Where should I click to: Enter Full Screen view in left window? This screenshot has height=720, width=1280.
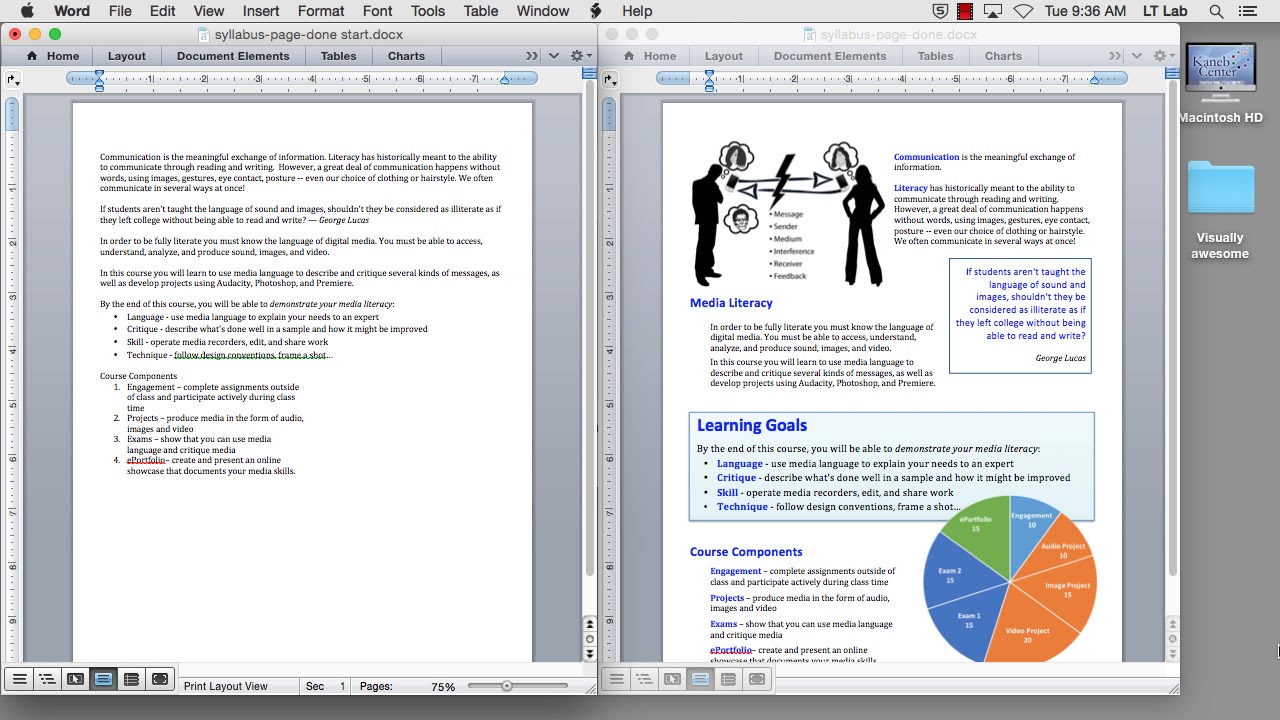point(160,679)
